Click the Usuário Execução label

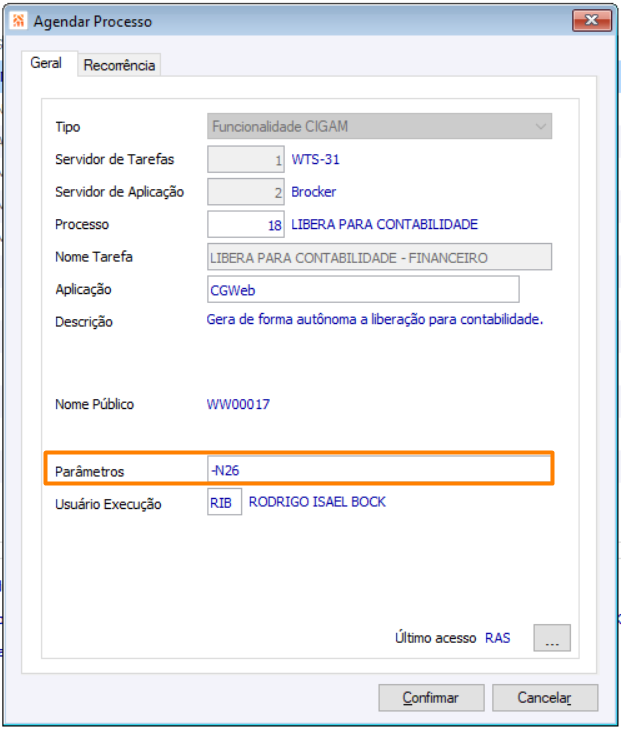108,504
